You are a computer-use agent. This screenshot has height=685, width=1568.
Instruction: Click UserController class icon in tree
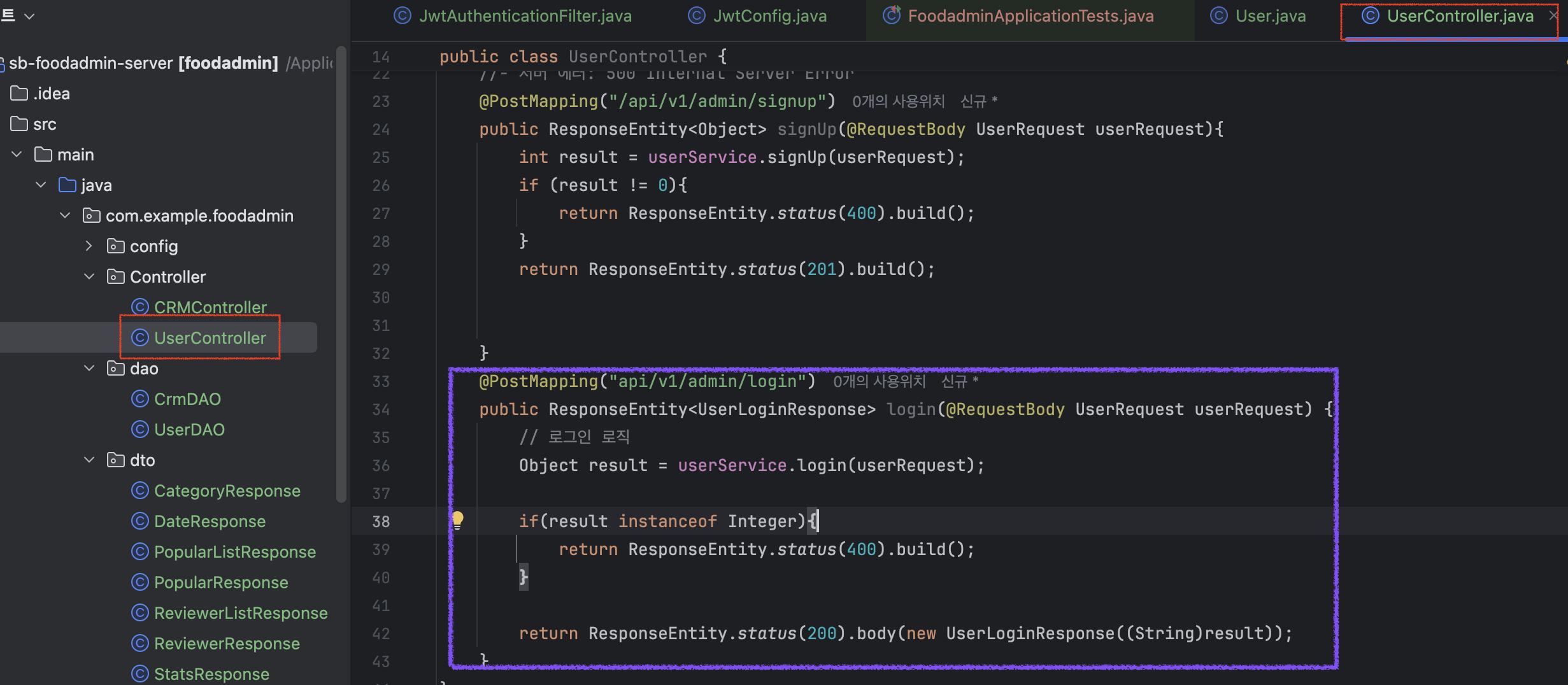pyautogui.click(x=140, y=338)
